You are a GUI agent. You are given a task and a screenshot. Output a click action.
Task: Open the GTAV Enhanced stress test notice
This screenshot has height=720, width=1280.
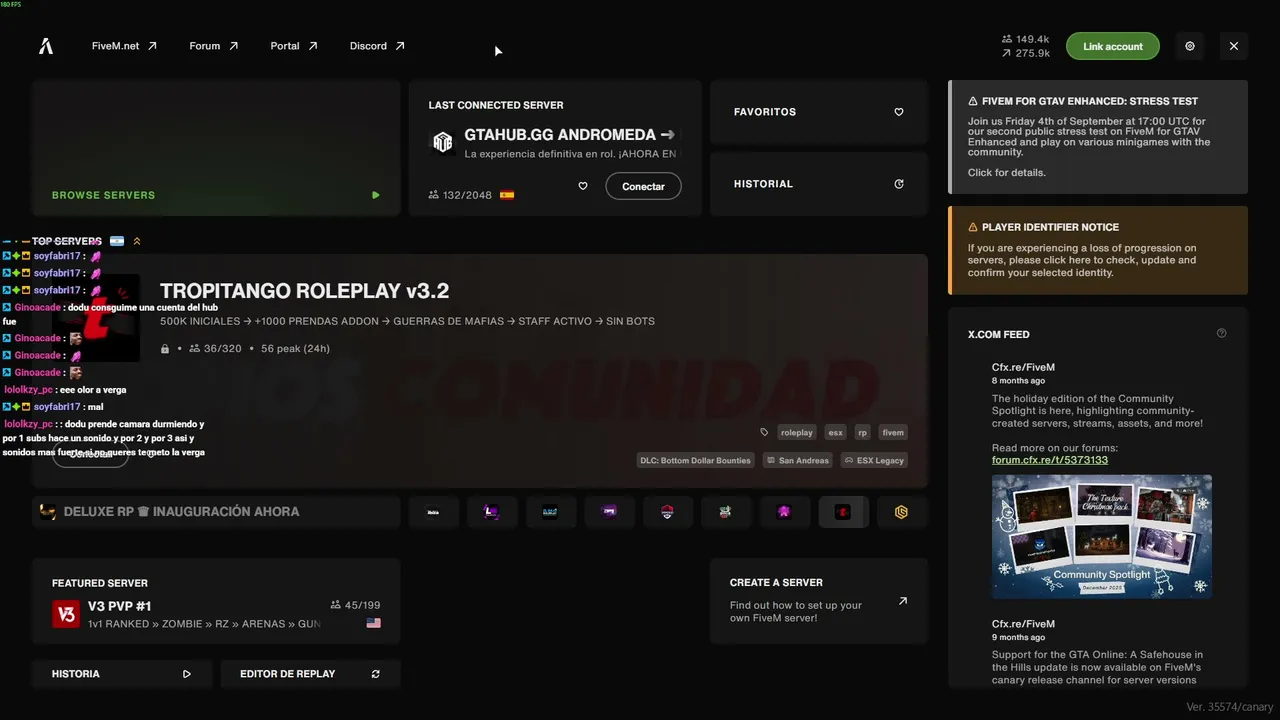1098,137
